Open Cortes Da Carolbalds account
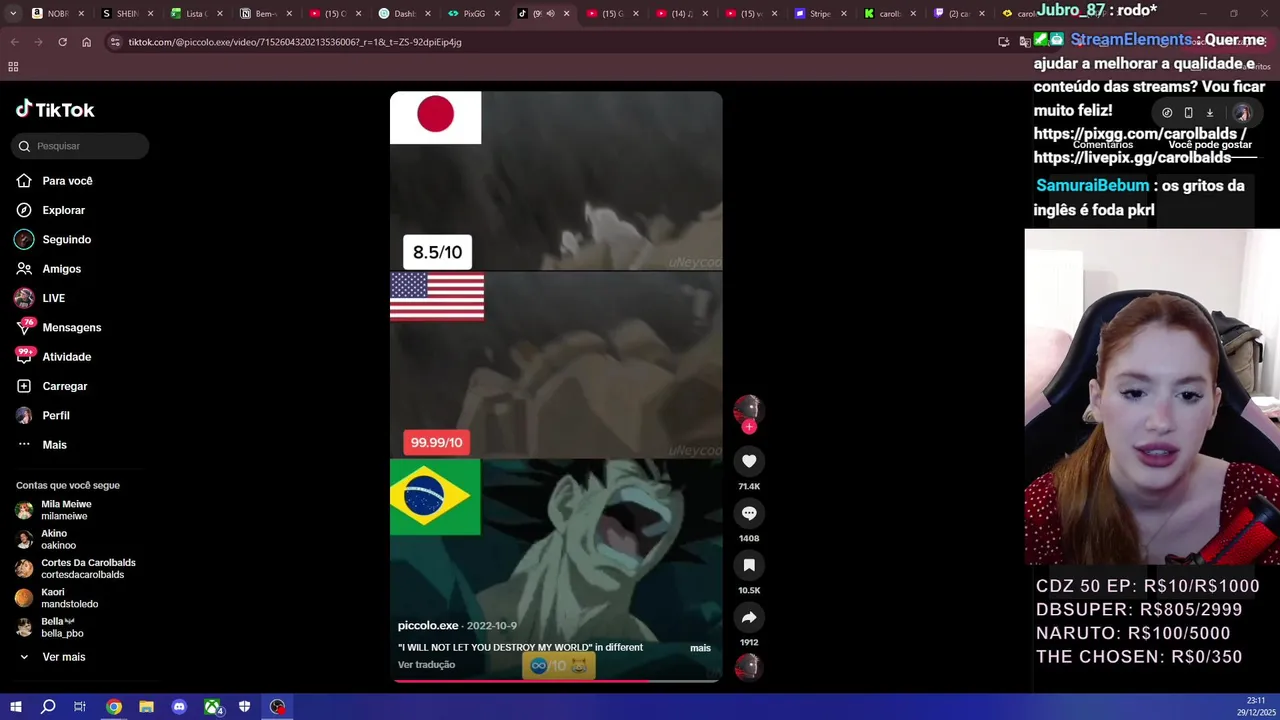Screen dimensions: 1280x720 (75, 568)
